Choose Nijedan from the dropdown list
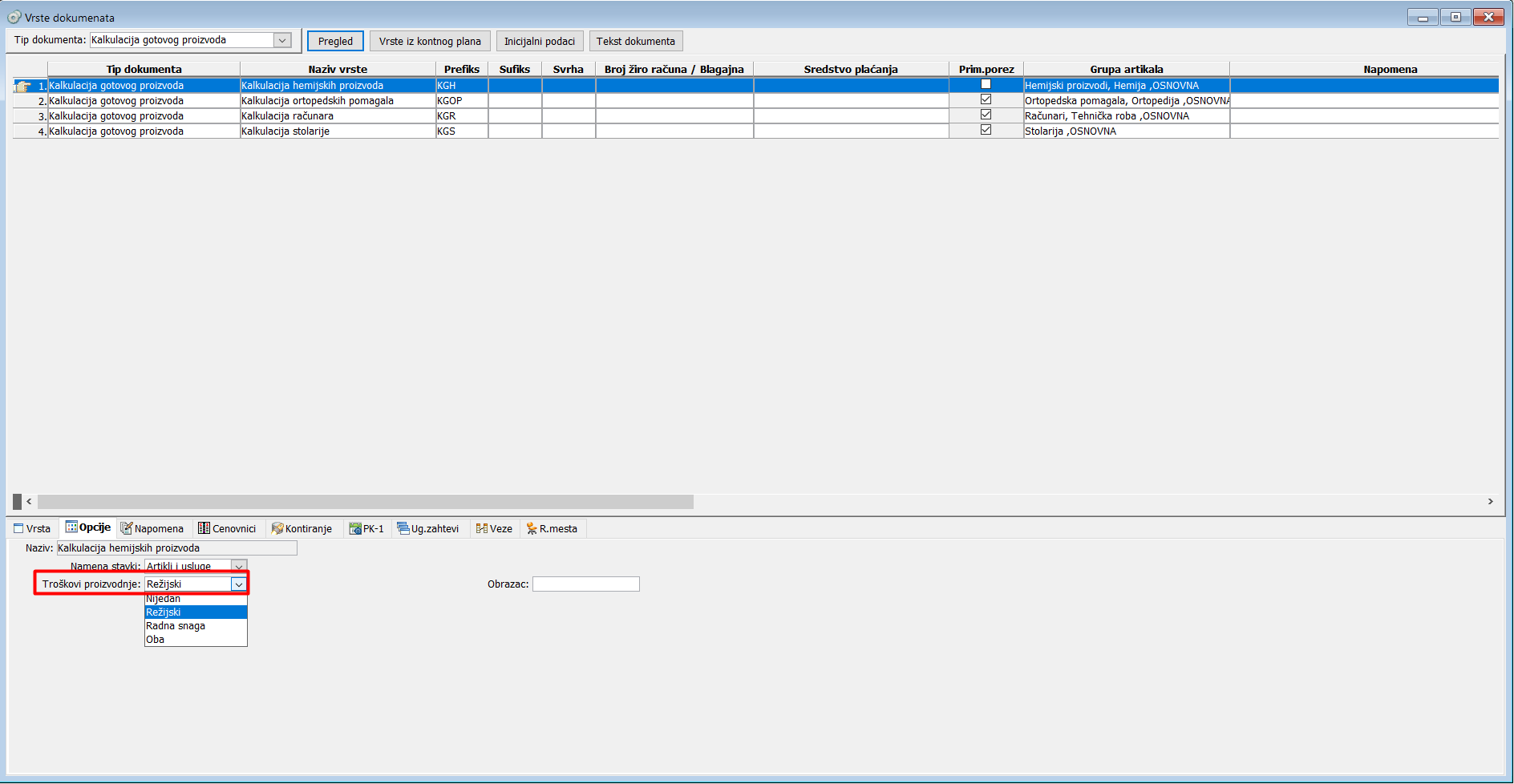Screen dimensions: 1514x784 196,599
